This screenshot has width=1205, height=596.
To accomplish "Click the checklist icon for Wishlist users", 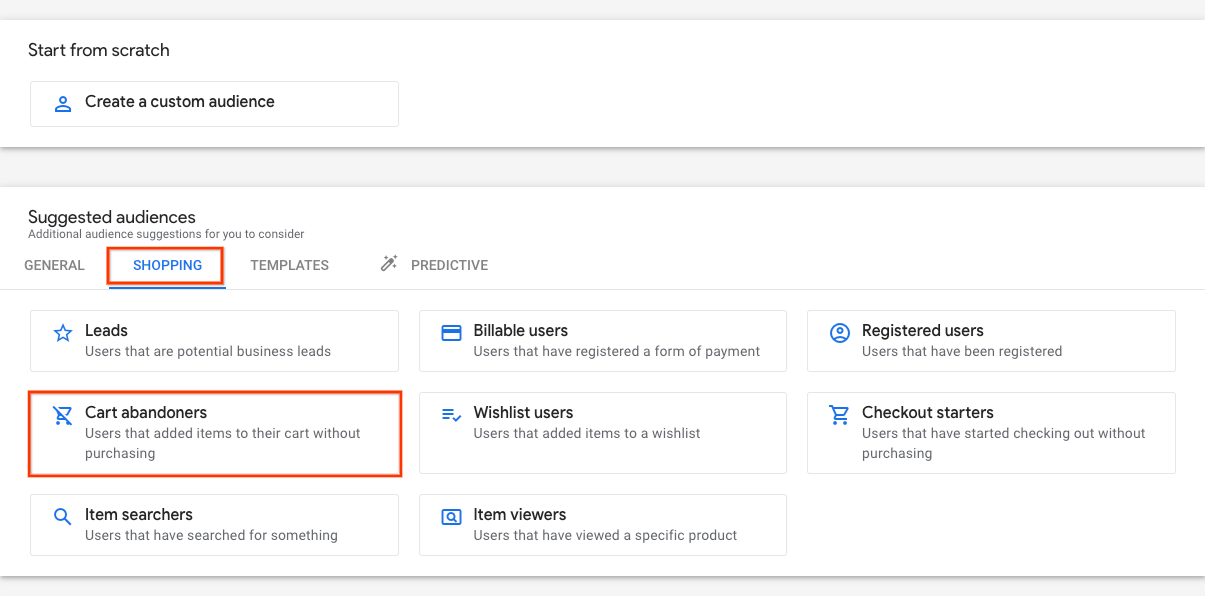I will point(452,415).
